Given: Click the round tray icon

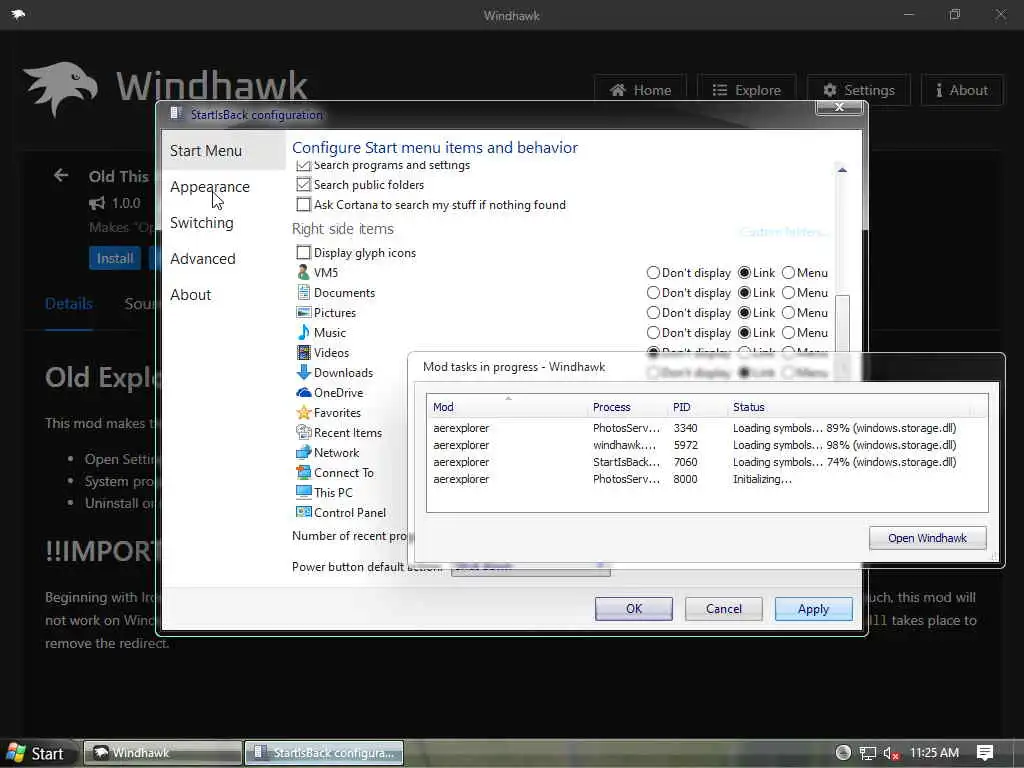Looking at the screenshot, I should click(x=843, y=753).
